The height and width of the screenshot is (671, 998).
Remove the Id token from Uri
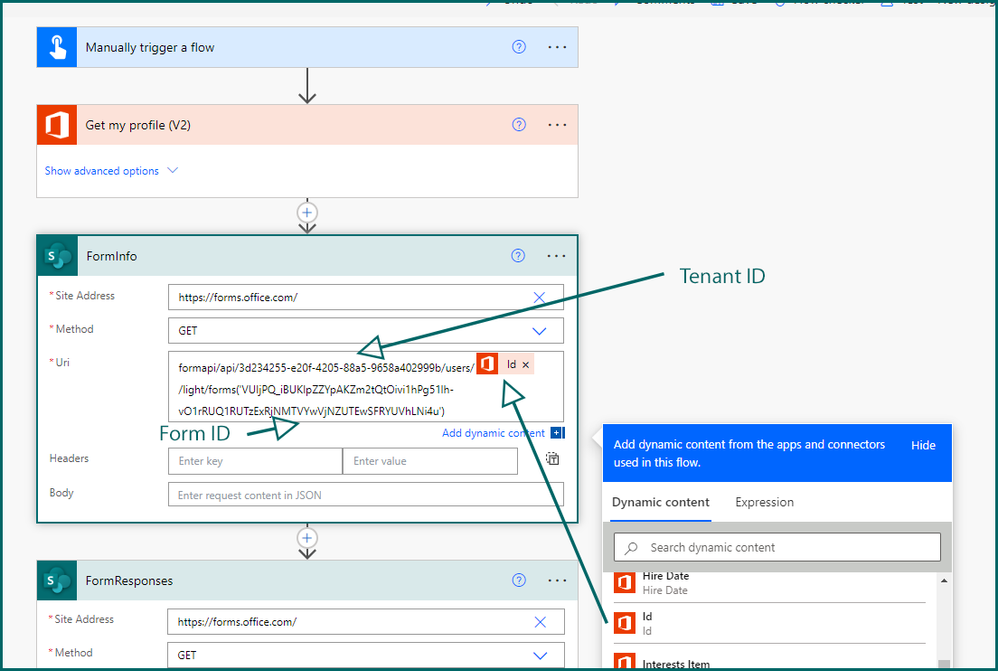[526, 365]
